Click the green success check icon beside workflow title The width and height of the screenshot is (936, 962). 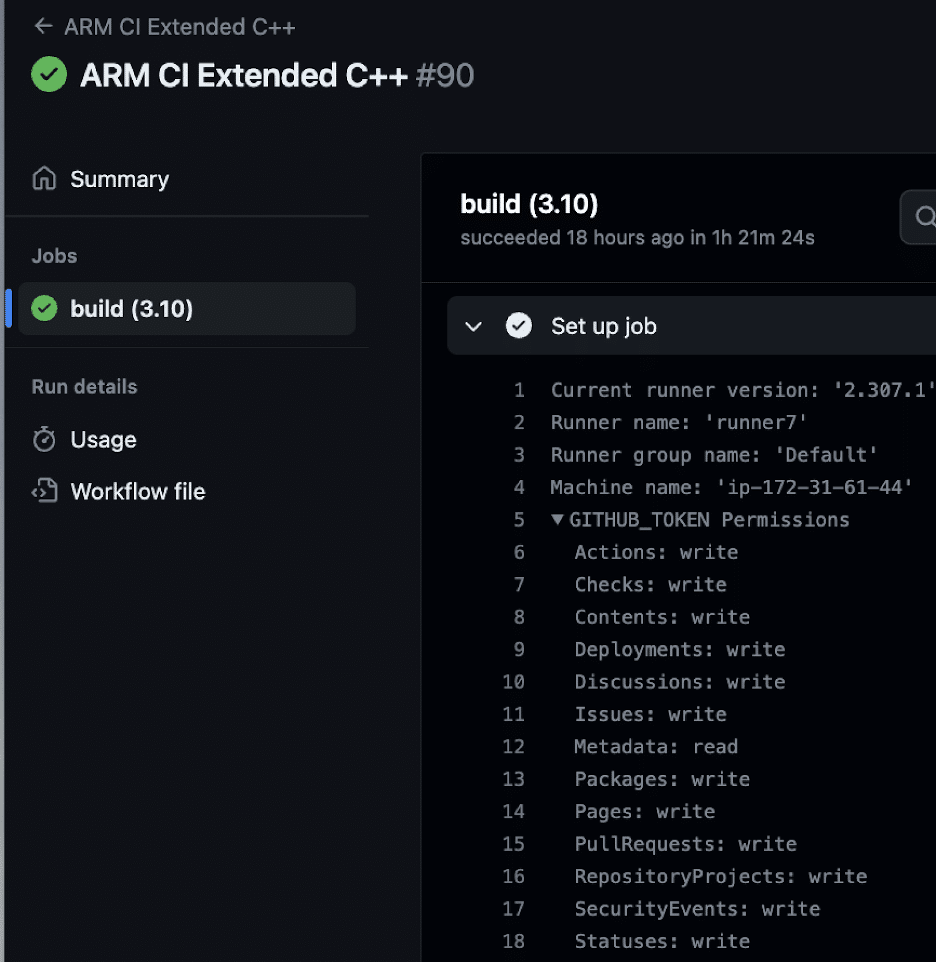49,74
